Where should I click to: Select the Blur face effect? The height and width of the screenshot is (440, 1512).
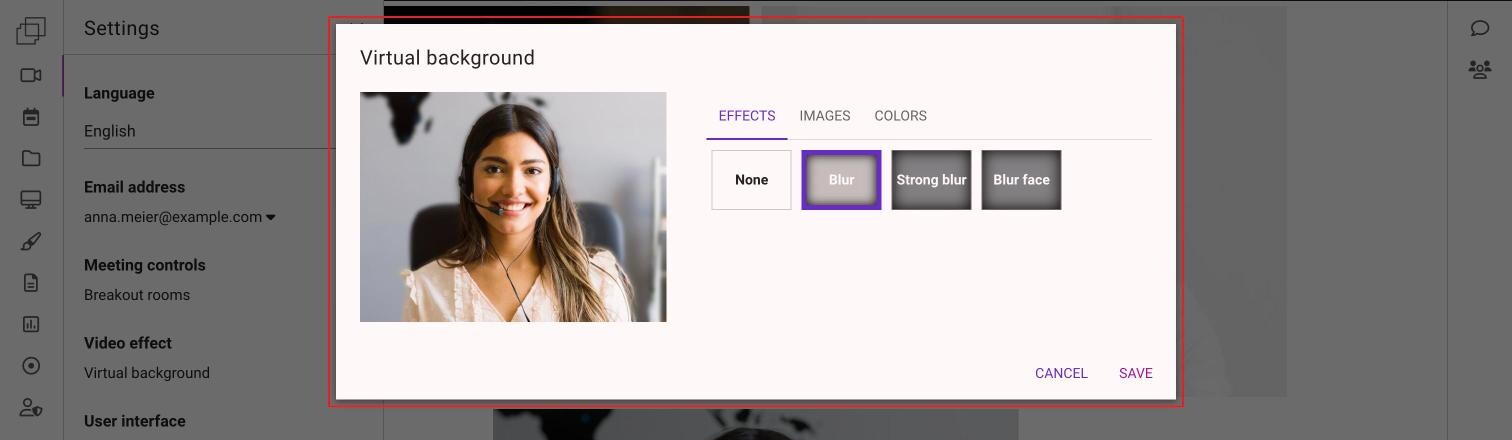[x=1021, y=180]
